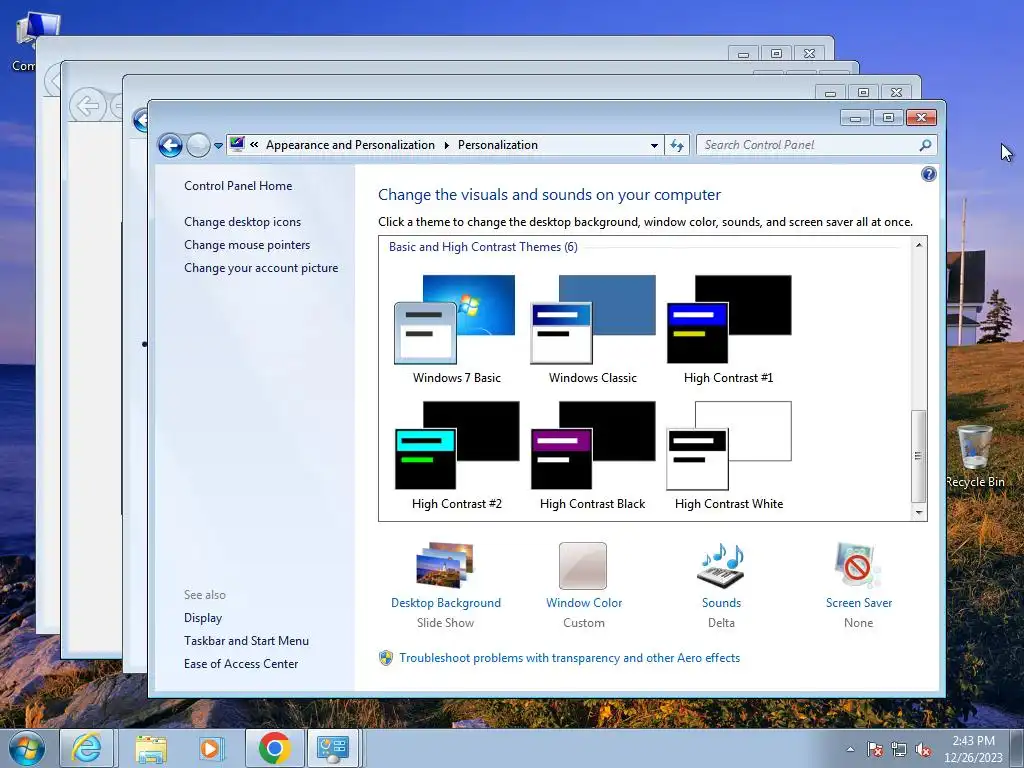The width and height of the screenshot is (1024, 768).
Task: Click the themes list scrollbar thumb
Action: pyautogui.click(x=918, y=456)
